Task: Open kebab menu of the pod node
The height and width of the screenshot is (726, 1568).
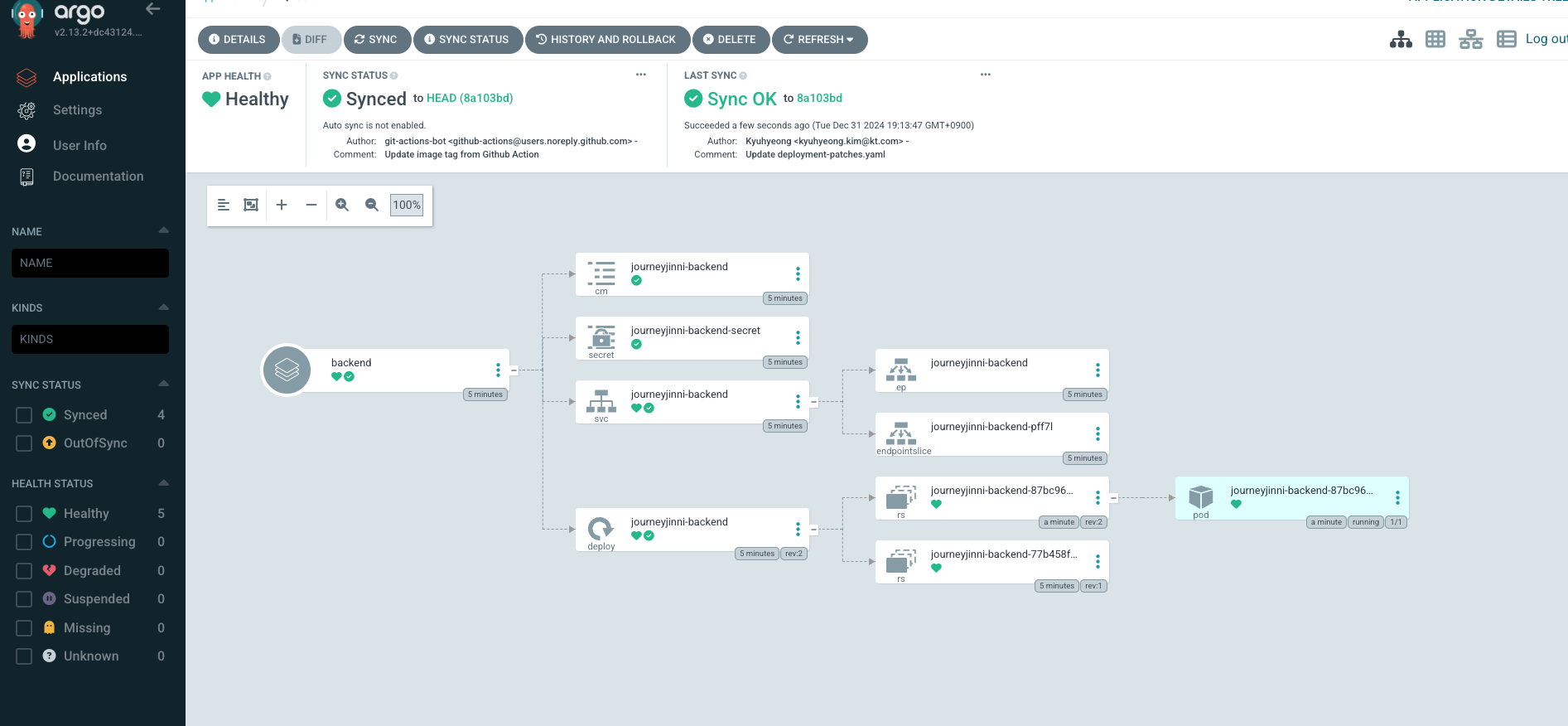Action: pos(1397,497)
